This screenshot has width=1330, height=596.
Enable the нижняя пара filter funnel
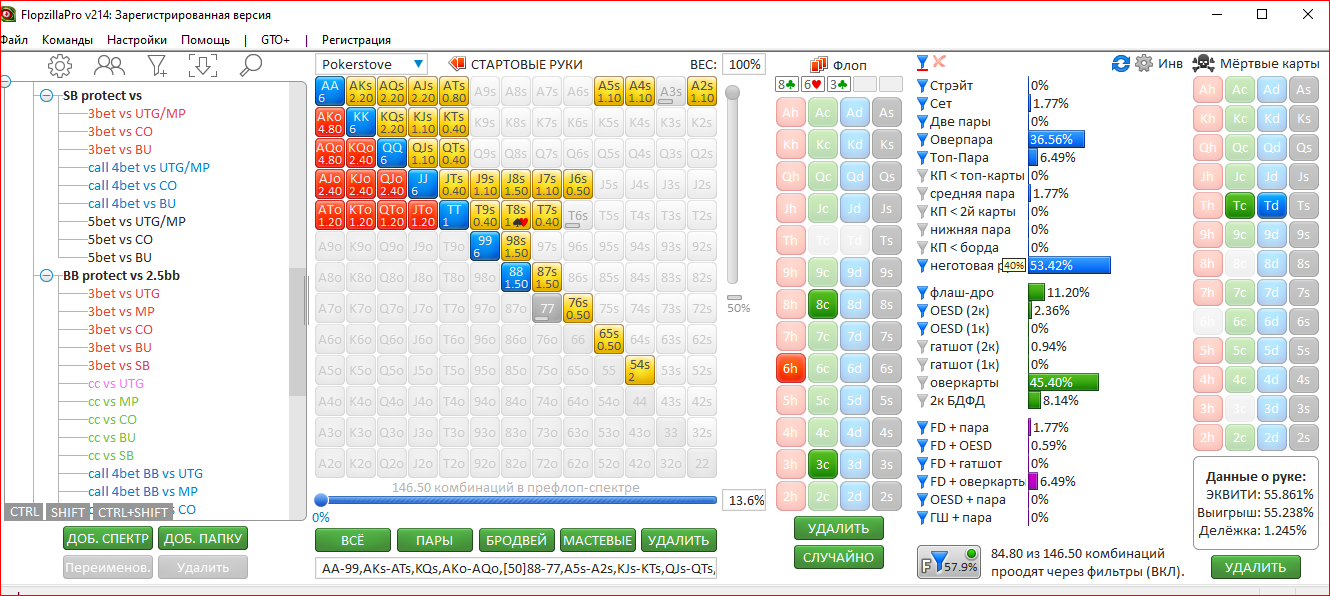click(x=922, y=230)
